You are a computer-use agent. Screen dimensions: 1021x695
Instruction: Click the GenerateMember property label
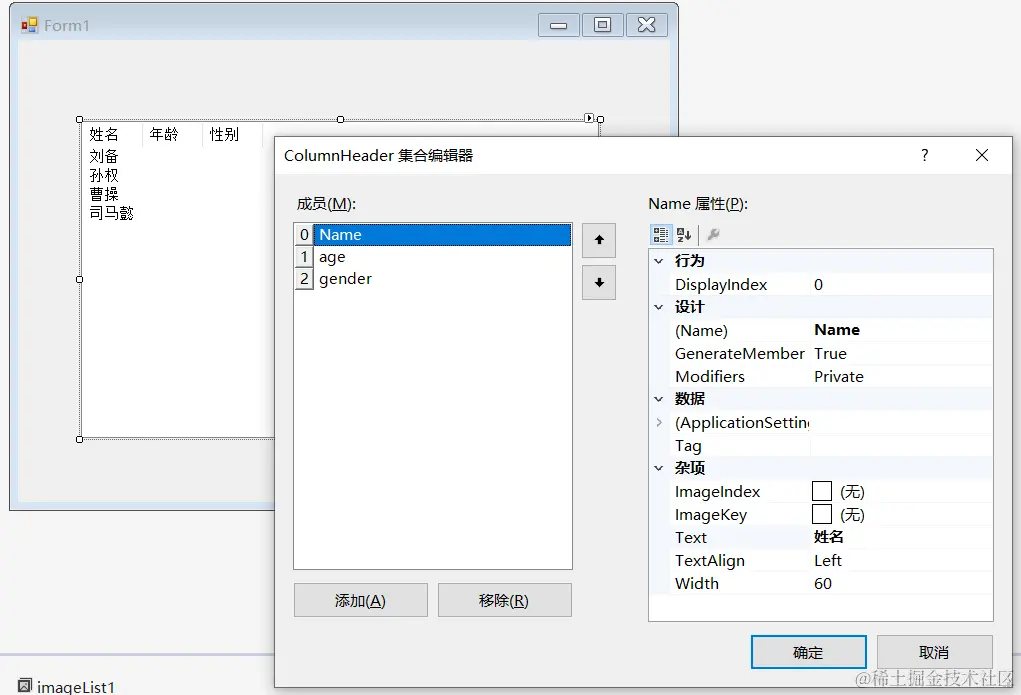point(740,354)
